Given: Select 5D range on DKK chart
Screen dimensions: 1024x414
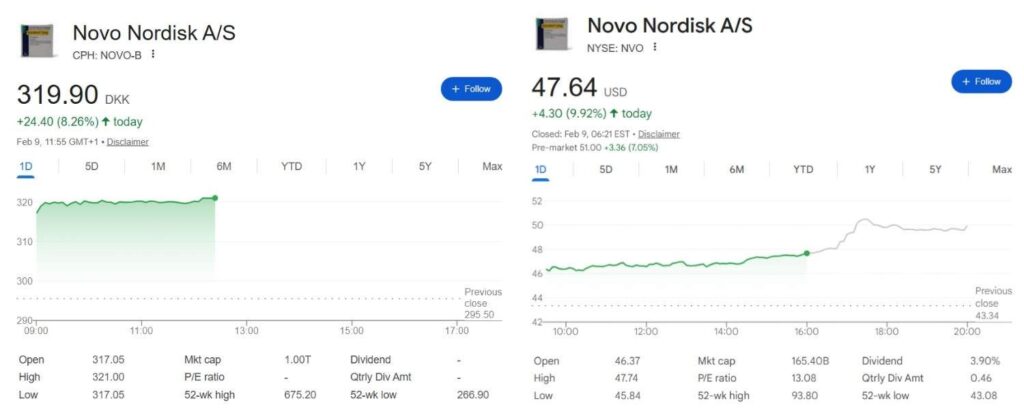Looking at the screenshot, I should coord(92,166).
